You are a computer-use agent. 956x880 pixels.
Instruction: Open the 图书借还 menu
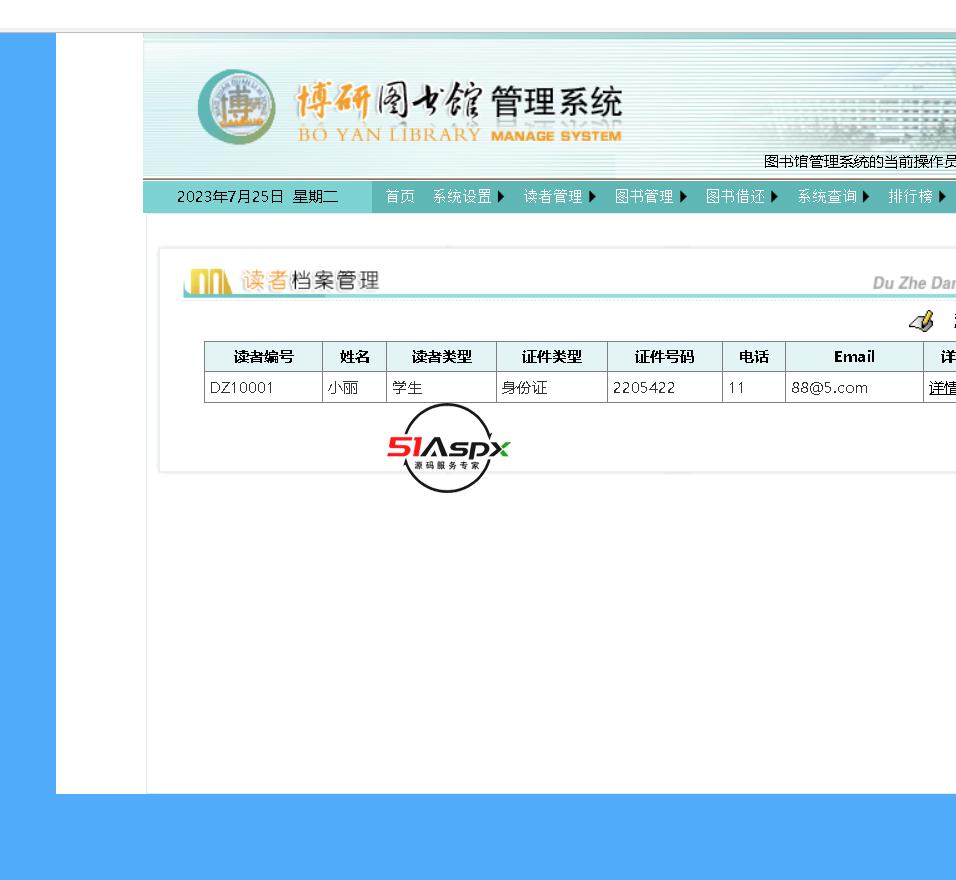(x=735, y=196)
